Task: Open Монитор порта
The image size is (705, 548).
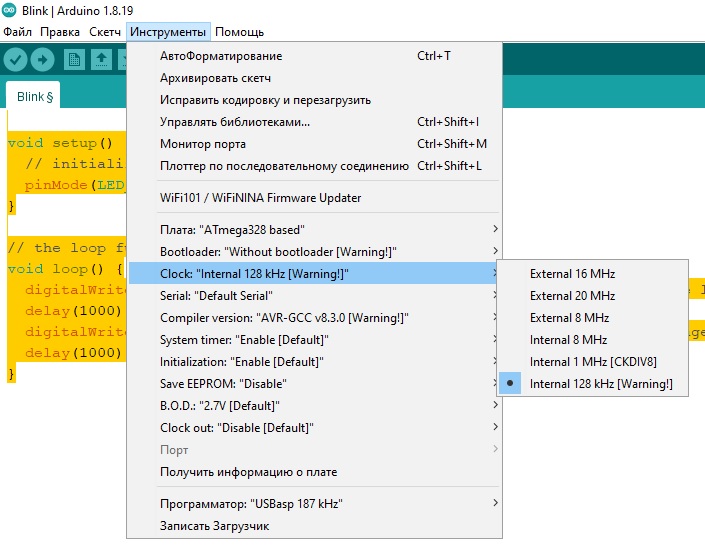Action: (314, 144)
